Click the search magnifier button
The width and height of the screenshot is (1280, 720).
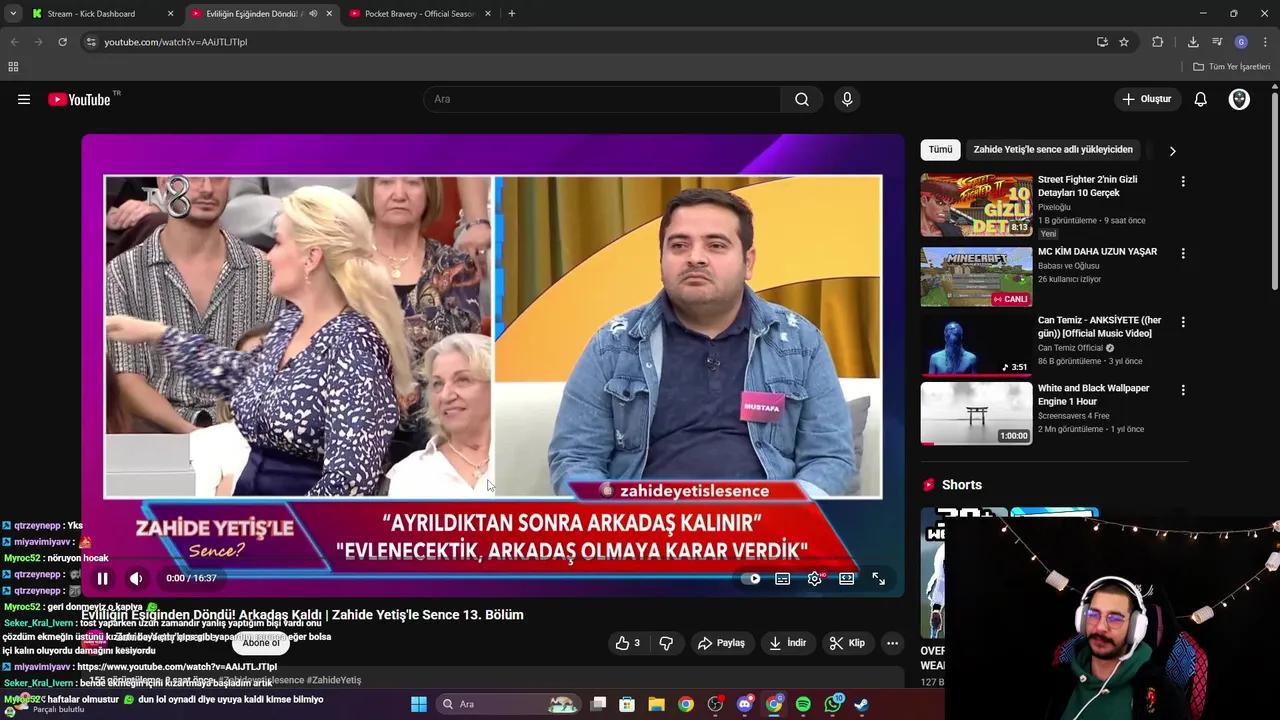802,99
